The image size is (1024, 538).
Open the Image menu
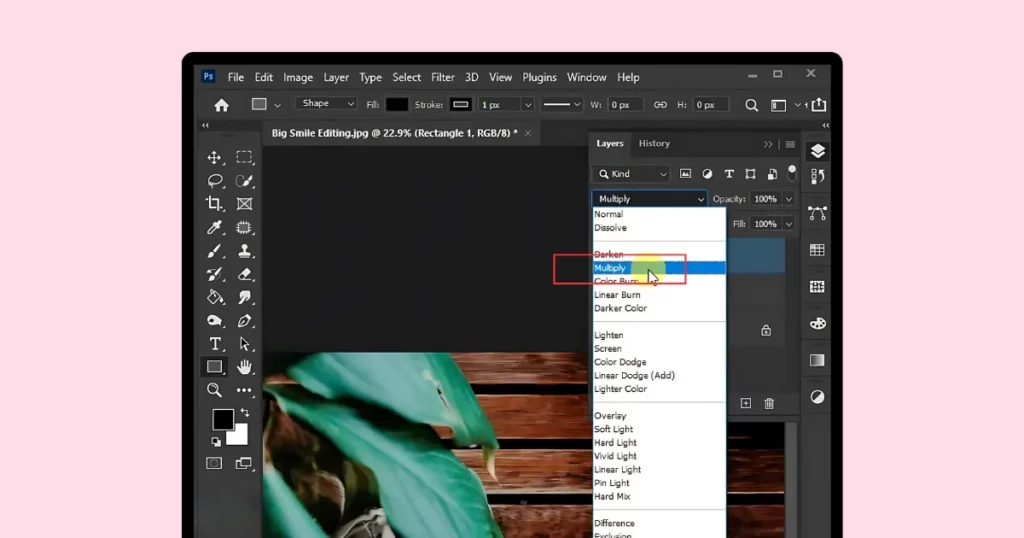pyautogui.click(x=298, y=77)
